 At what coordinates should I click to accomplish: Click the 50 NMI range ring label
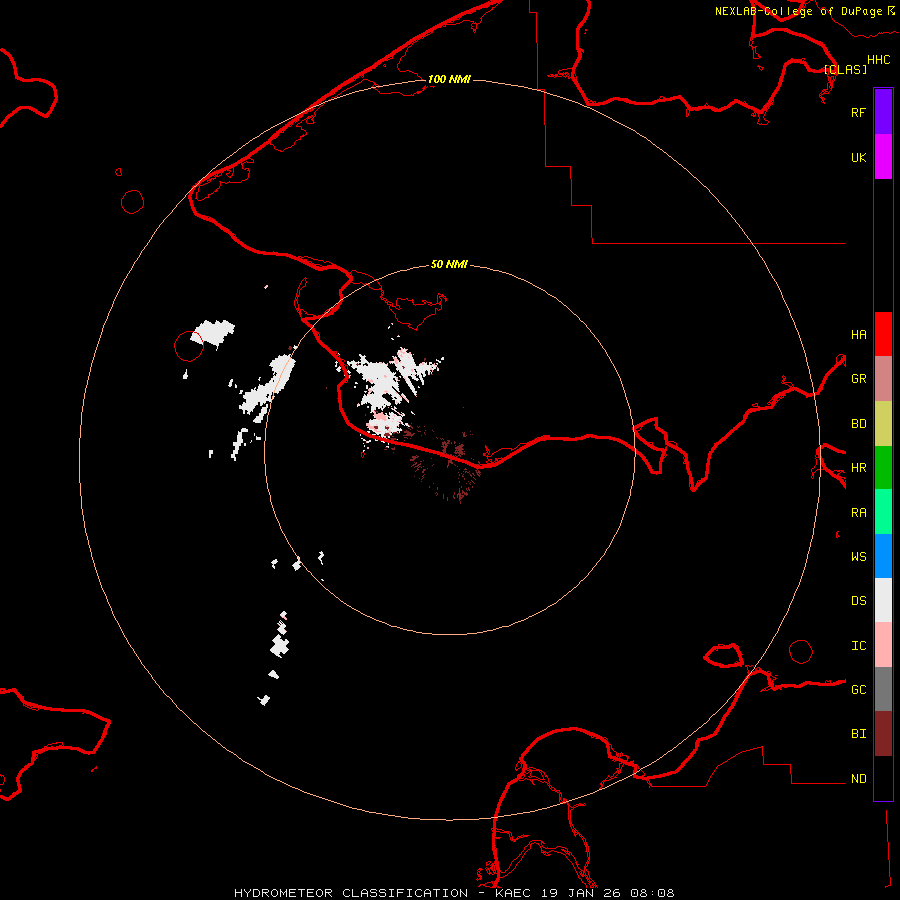pos(449,264)
